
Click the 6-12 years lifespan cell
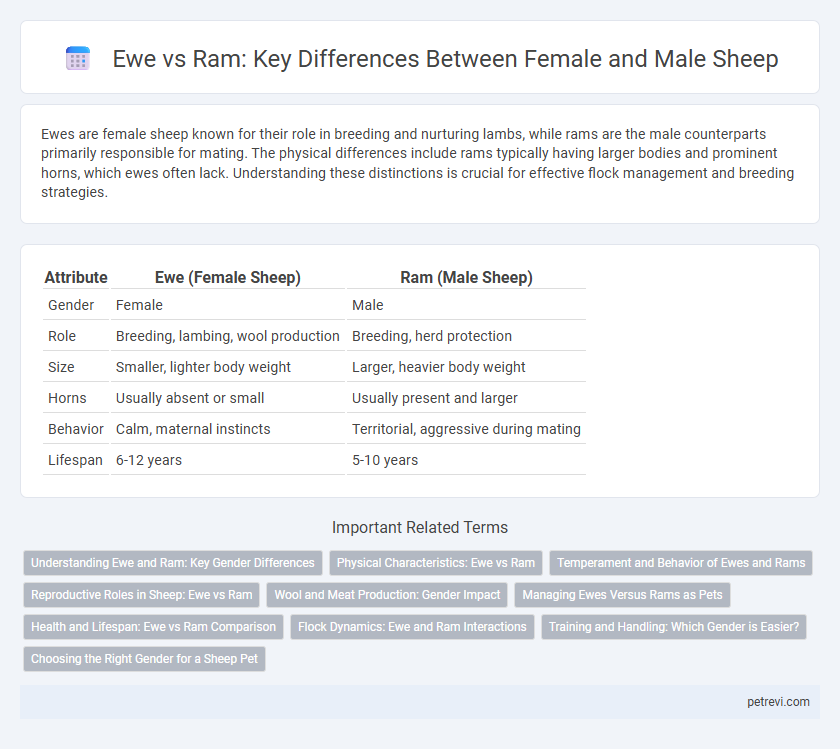coord(228,460)
